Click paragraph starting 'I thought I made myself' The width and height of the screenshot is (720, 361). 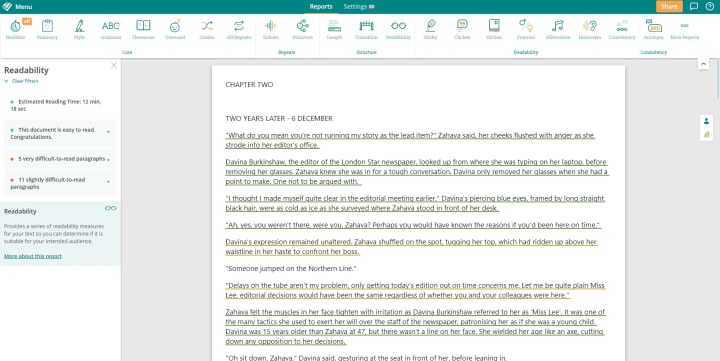(415, 203)
